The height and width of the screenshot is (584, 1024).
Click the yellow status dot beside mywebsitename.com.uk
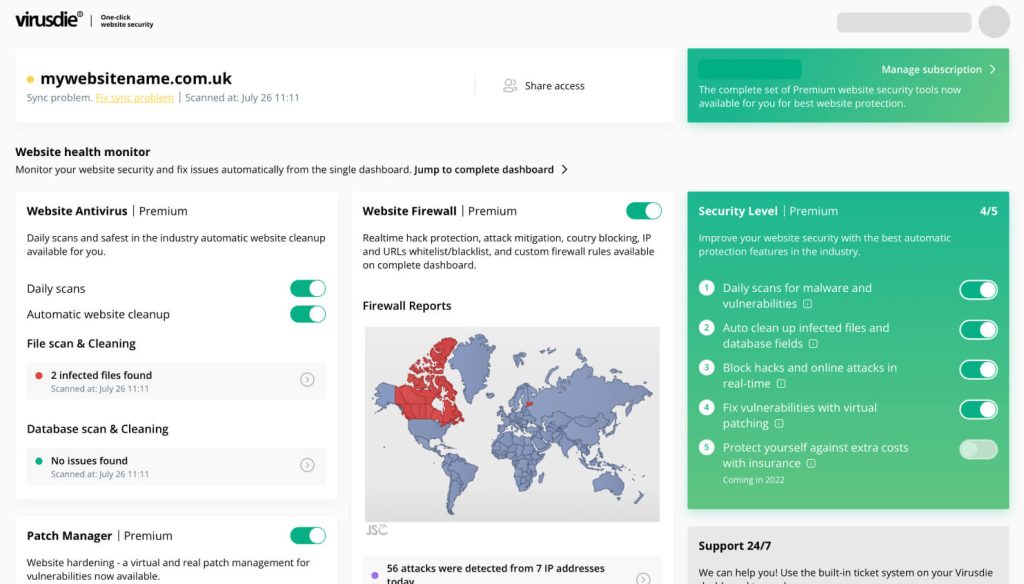[x=30, y=79]
